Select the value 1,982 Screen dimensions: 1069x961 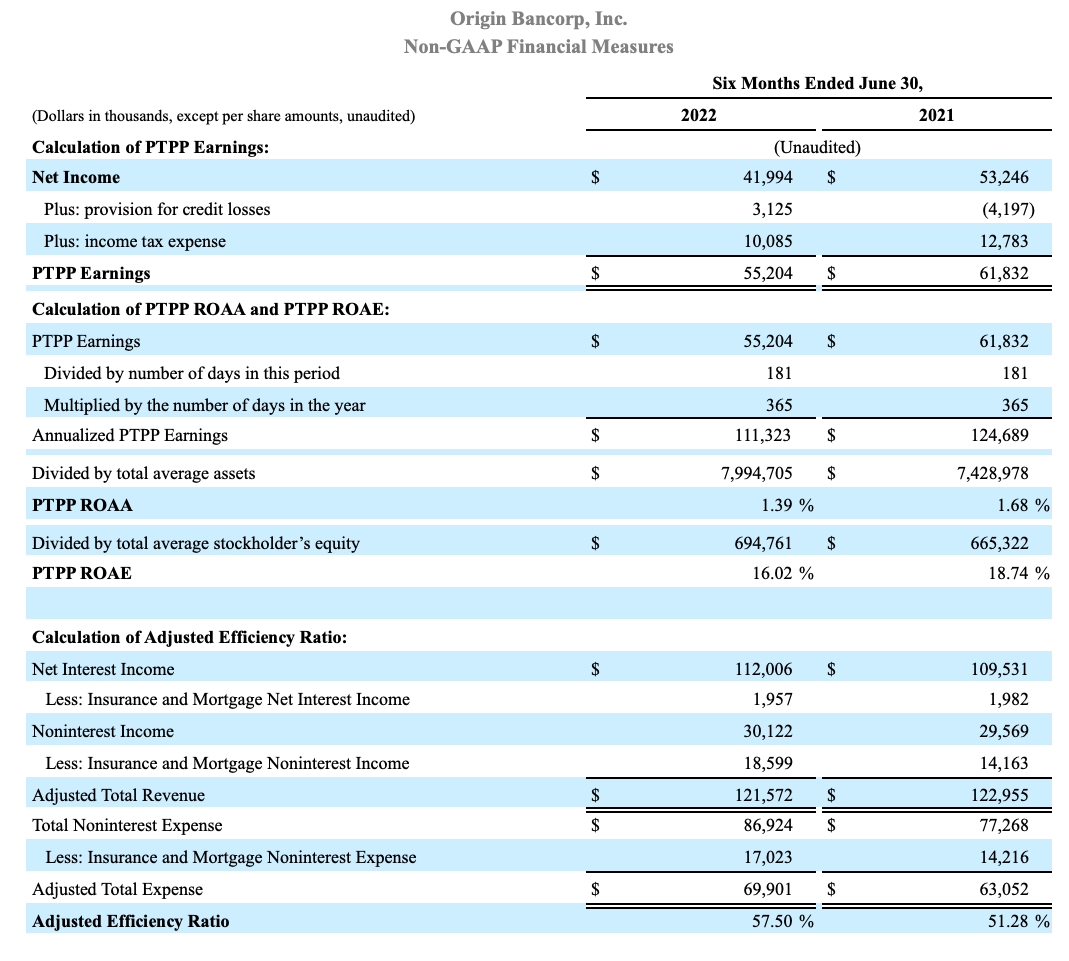(x=1008, y=699)
